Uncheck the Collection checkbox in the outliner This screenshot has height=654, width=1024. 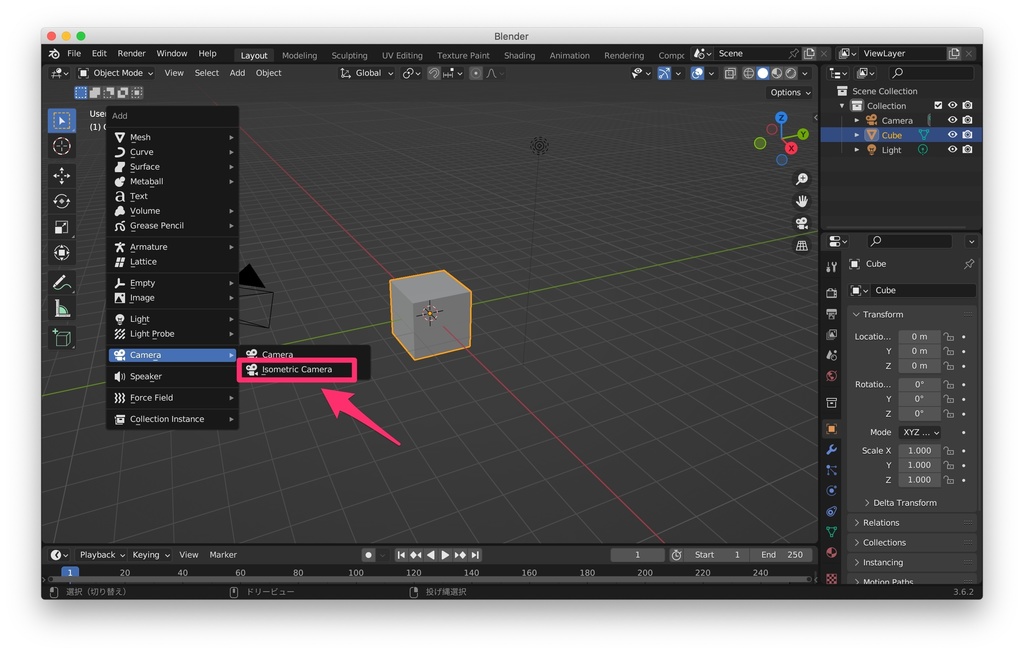tap(938, 105)
